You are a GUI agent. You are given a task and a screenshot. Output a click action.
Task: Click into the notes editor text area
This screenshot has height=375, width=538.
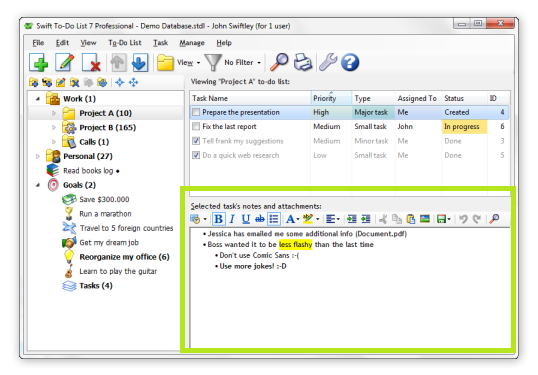[350, 288]
